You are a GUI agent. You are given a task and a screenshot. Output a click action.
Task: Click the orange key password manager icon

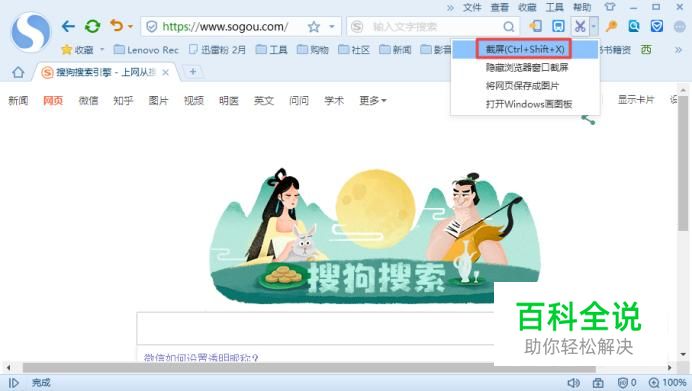(x=611, y=26)
